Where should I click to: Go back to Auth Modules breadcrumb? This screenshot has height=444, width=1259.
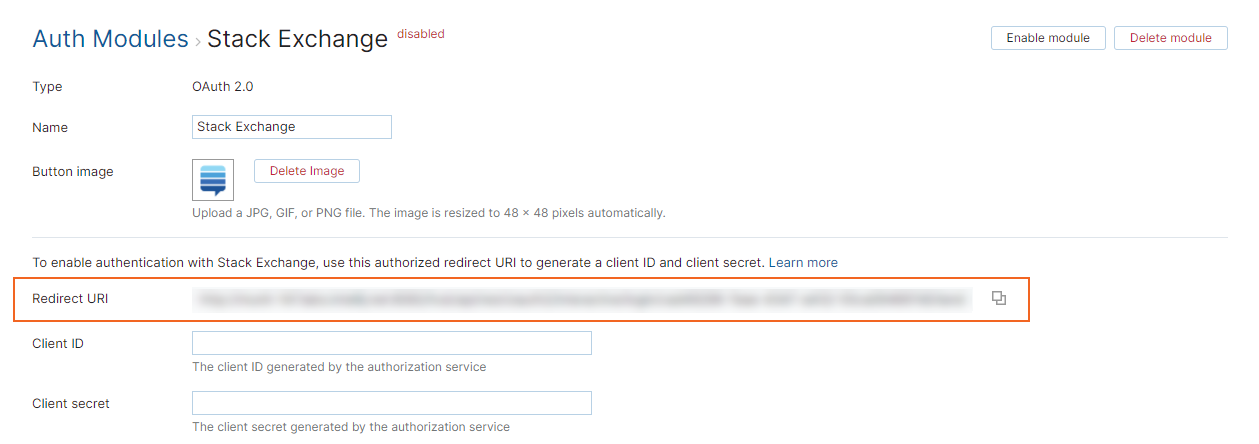110,39
